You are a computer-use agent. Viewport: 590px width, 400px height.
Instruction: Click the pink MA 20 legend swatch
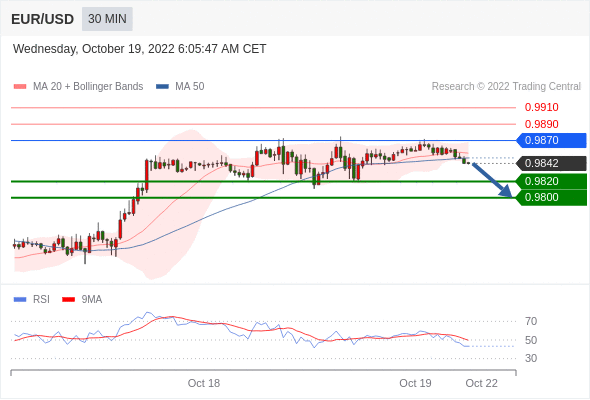[x=20, y=87]
